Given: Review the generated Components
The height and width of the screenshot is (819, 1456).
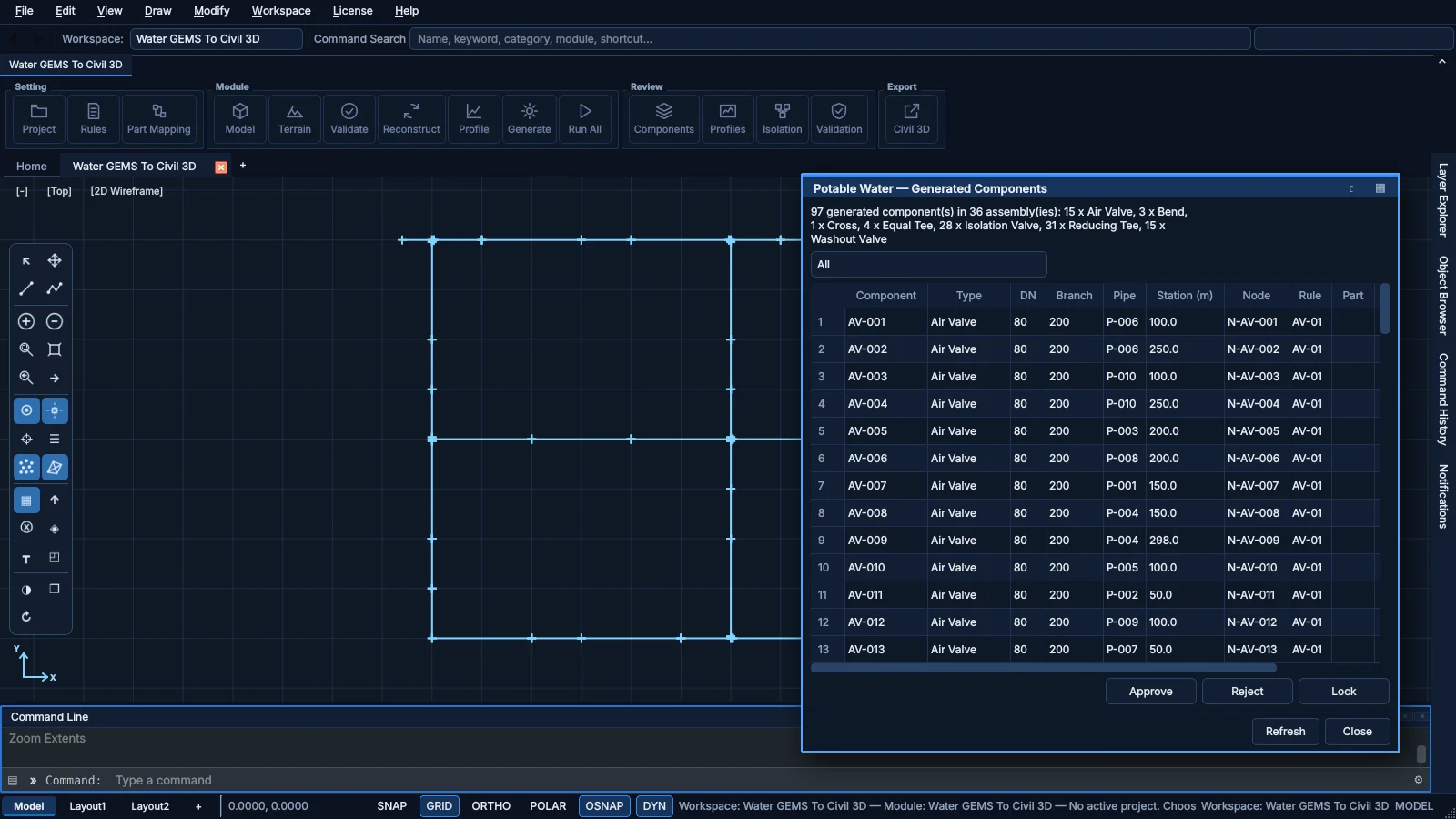Looking at the screenshot, I should pyautogui.click(x=664, y=119).
